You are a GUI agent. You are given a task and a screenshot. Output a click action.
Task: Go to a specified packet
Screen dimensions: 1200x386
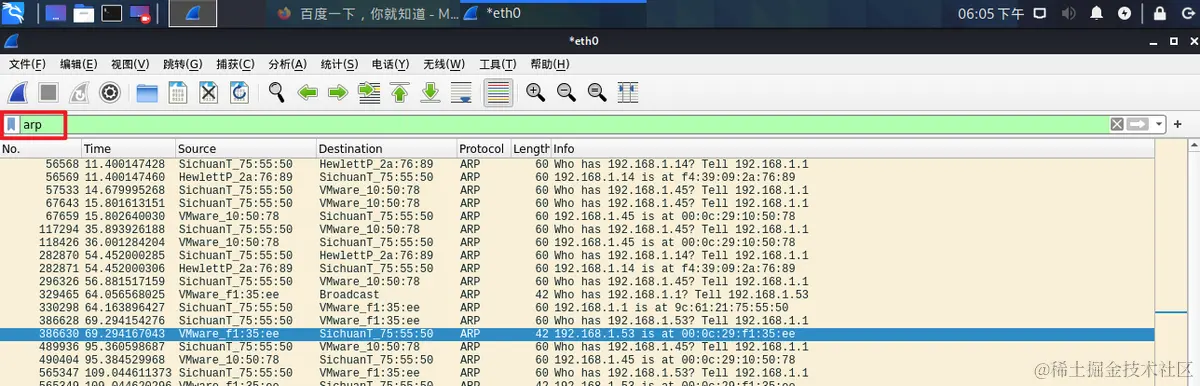(369, 93)
